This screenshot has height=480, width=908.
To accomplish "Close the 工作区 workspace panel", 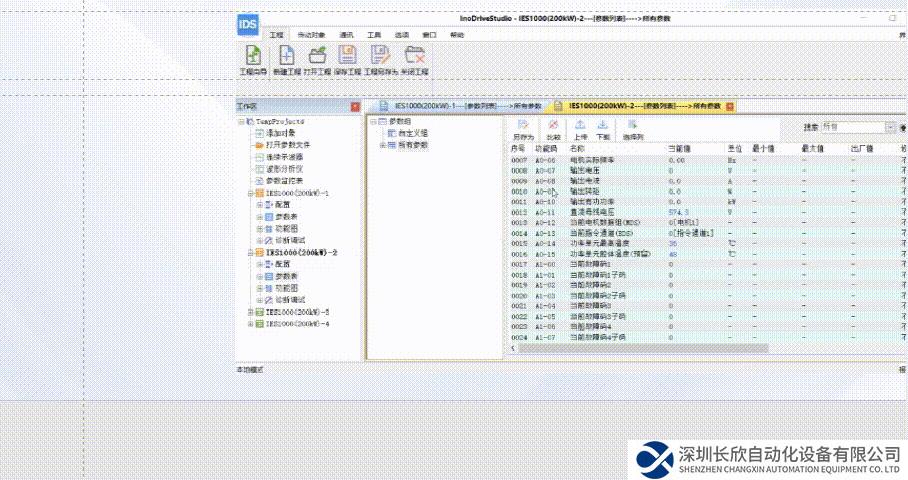I will point(355,106).
